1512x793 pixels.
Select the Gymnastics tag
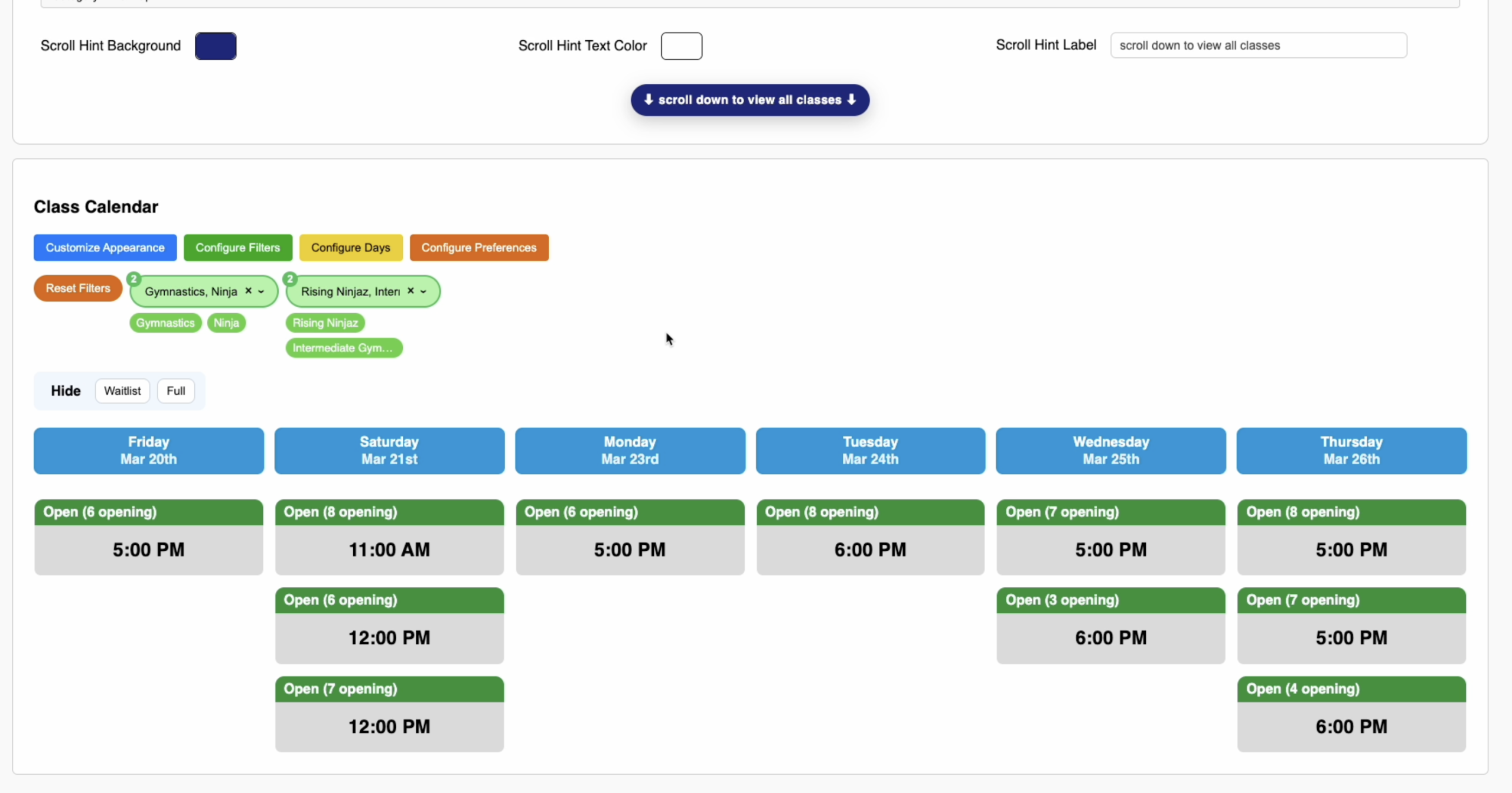pos(165,323)
